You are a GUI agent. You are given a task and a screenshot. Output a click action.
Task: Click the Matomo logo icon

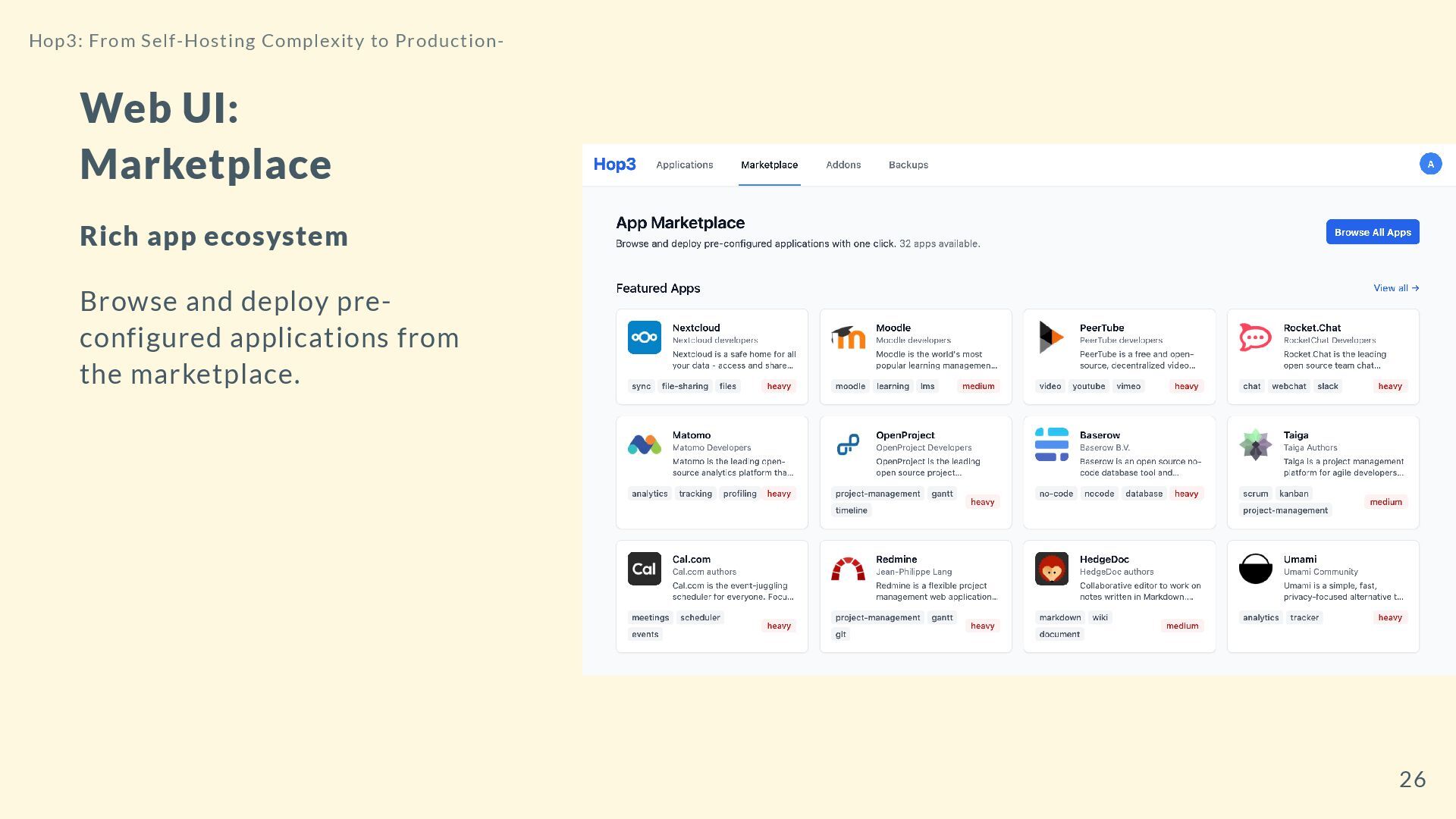click(x=644, y=444)
